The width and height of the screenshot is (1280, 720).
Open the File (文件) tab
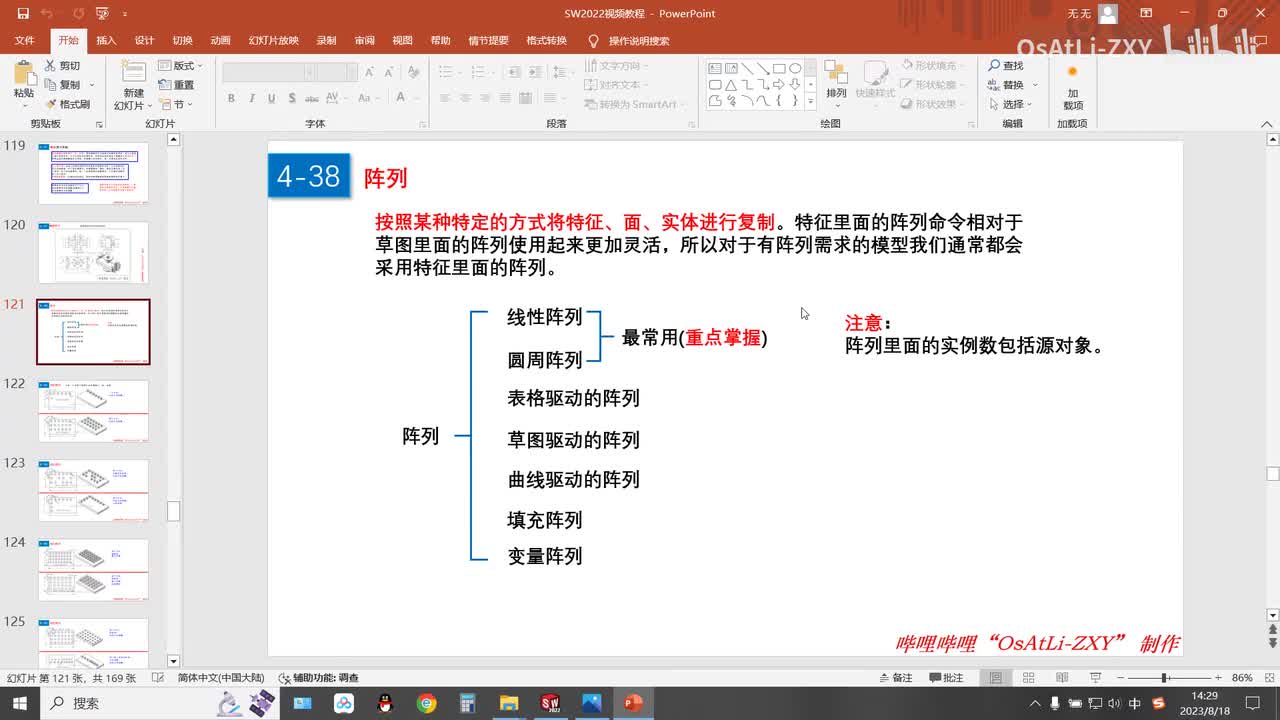(25, 41)
